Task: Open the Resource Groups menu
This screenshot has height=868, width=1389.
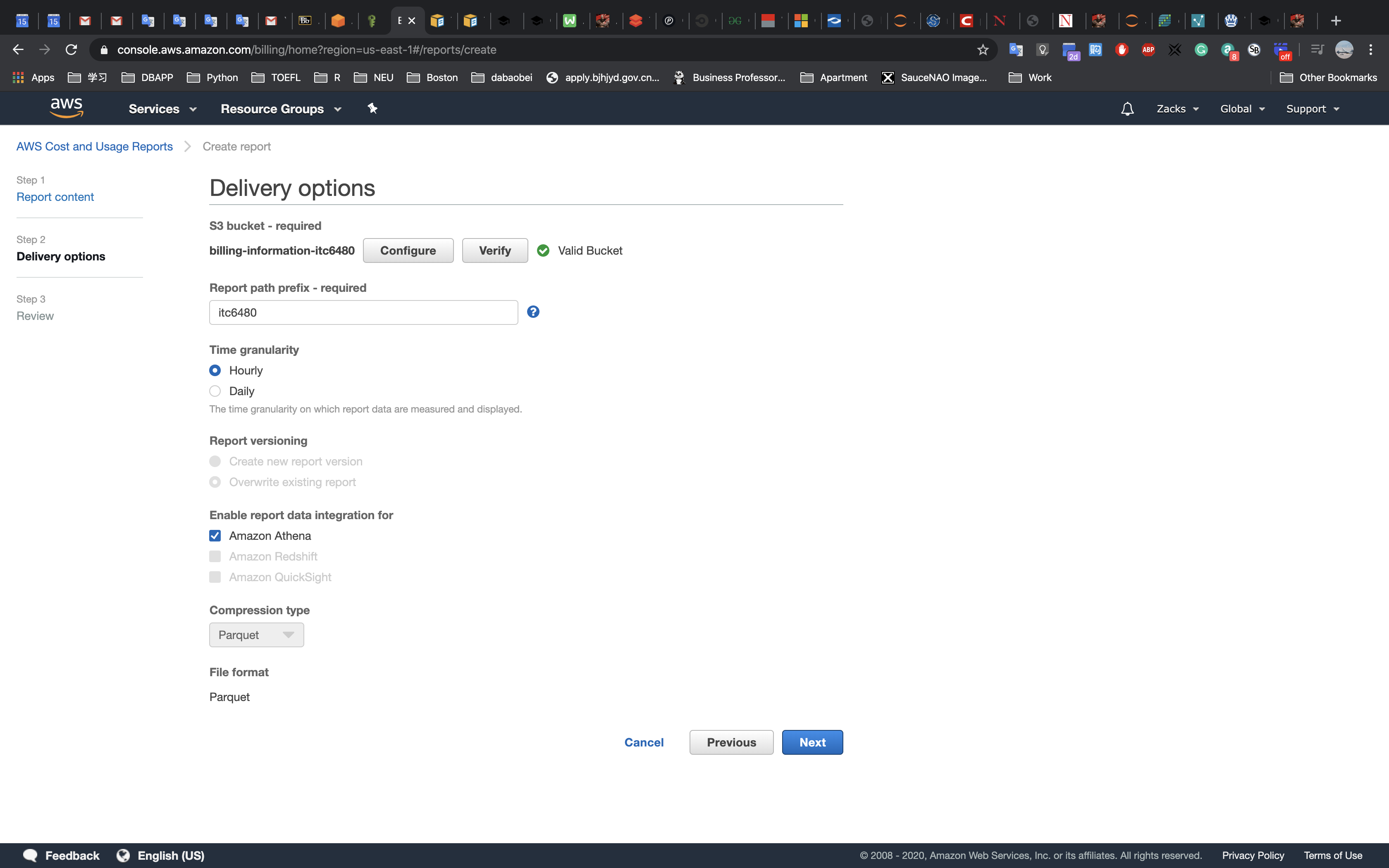Action: [x=281, y=109]
